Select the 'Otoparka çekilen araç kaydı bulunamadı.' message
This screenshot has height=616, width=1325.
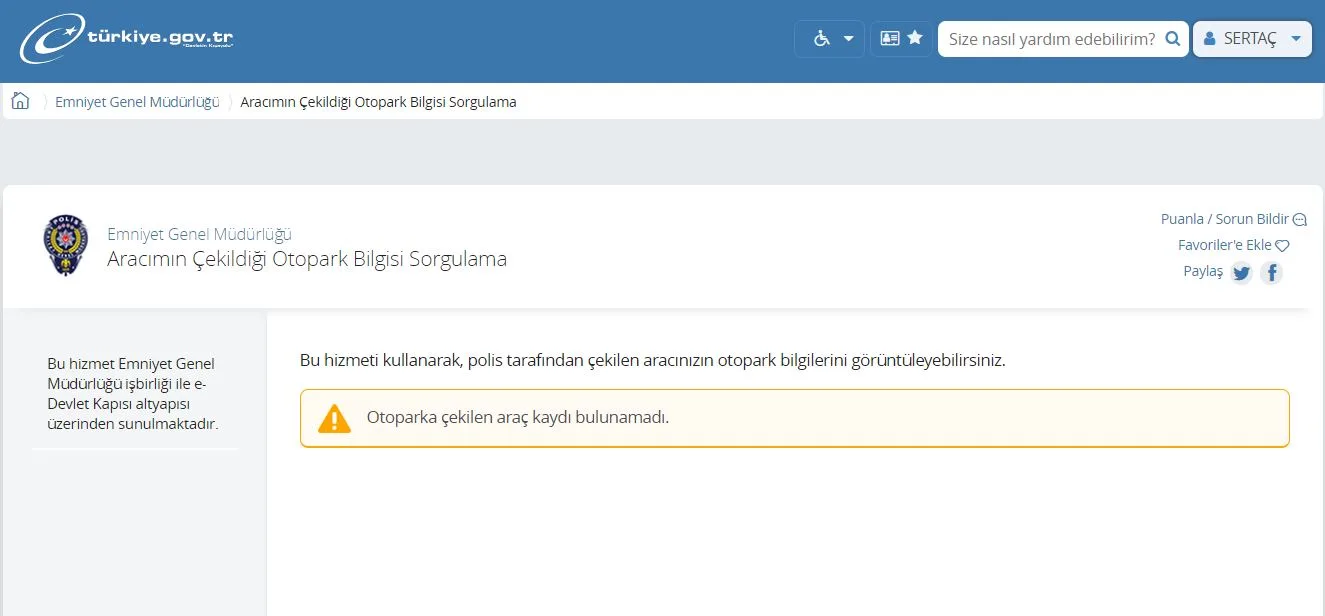[518, 417]
